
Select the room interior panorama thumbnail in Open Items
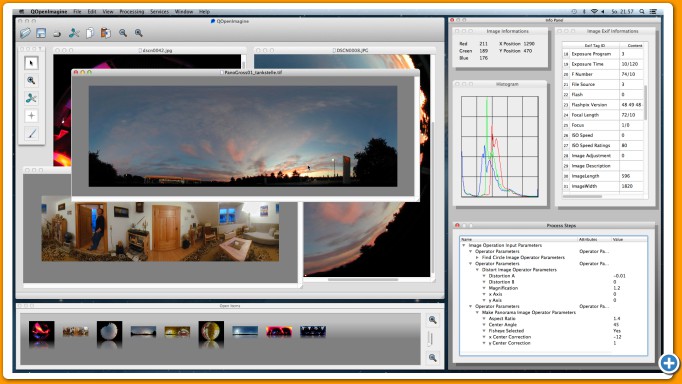[x=75, y=331]
